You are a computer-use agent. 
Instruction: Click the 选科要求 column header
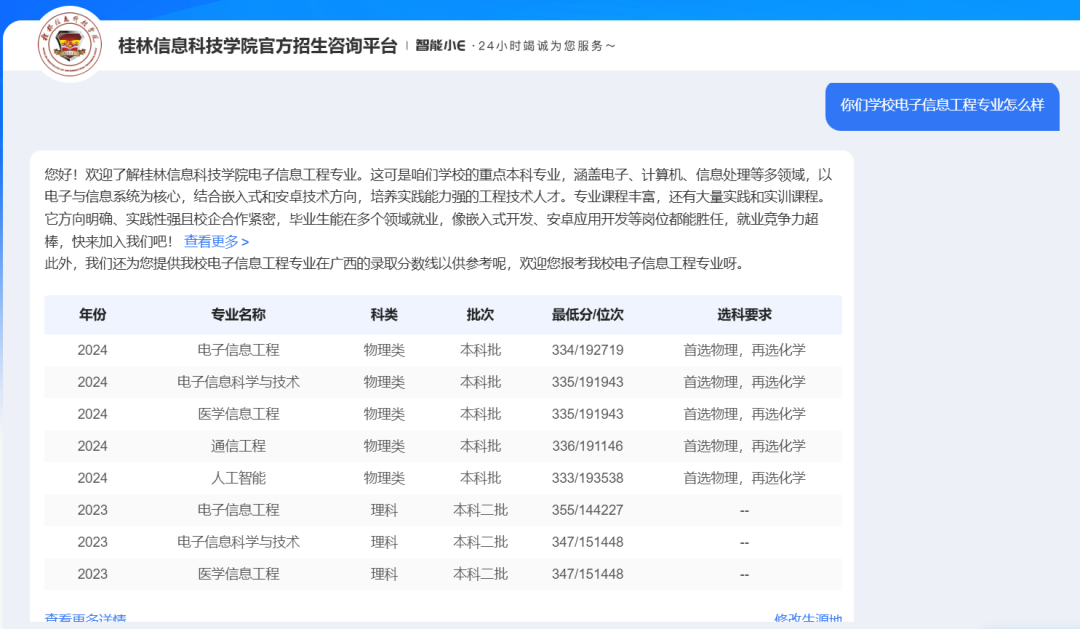pyautogui.click(x=744, y=314)
